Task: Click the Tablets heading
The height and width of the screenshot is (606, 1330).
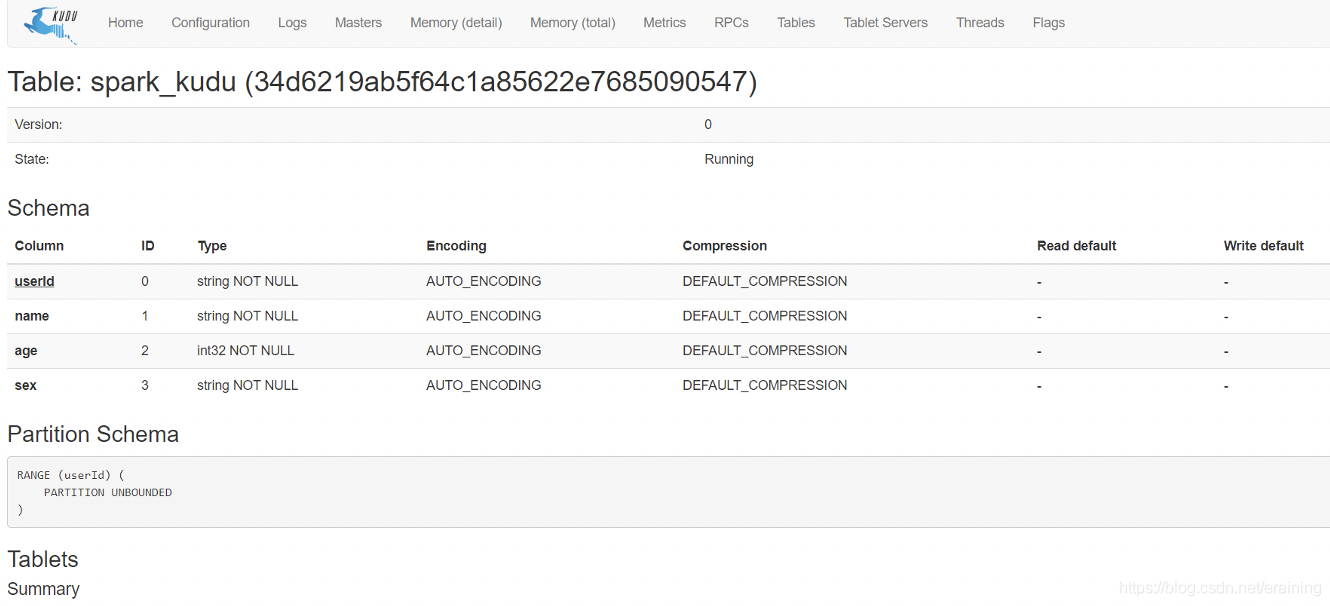Action: point(43,559)
